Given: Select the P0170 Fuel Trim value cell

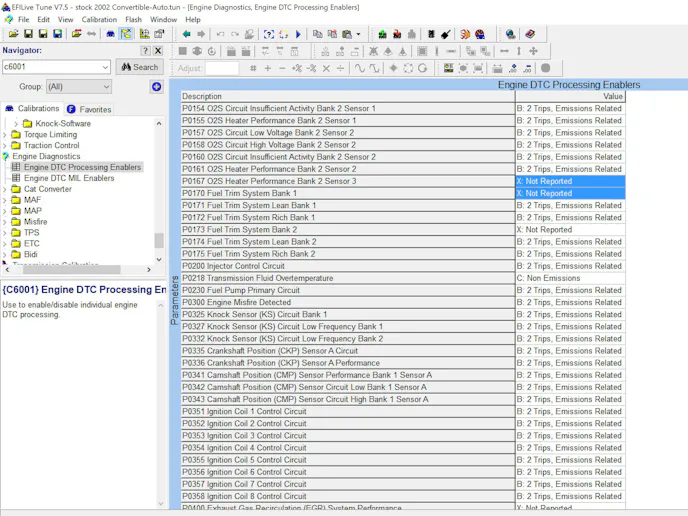Looking at the screenshot, I should coord(570,193).
